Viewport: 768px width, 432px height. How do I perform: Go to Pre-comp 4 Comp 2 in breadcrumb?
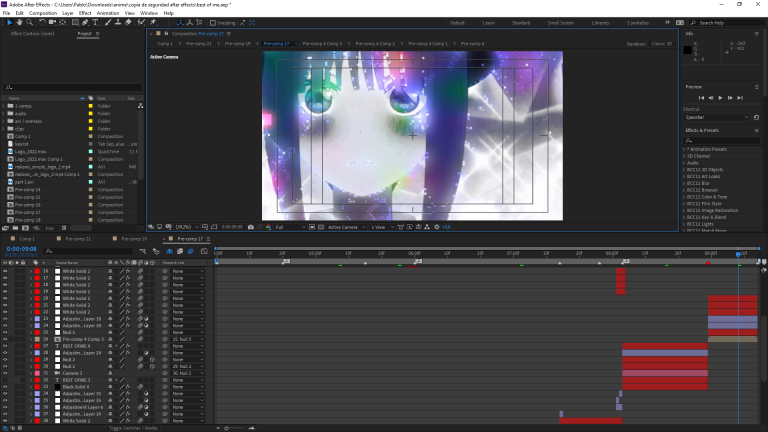pyautogui.click(x=375, y=44)
